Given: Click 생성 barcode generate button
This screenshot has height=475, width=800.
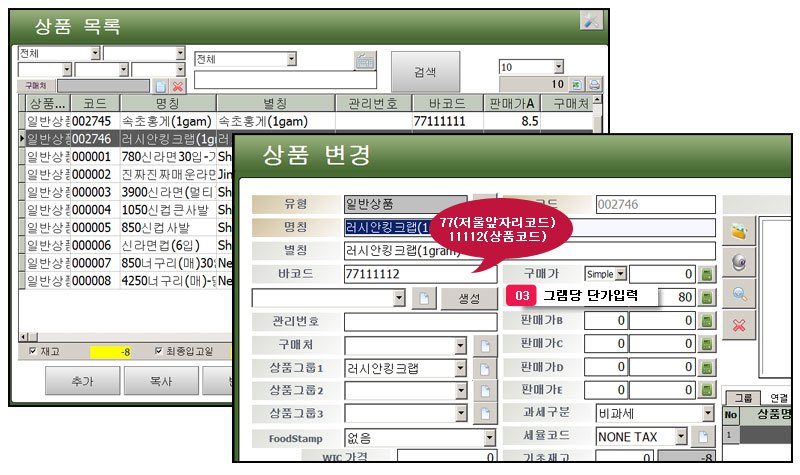Looking at the screenshot, I should pyautogui.click(x=469, y=298).
